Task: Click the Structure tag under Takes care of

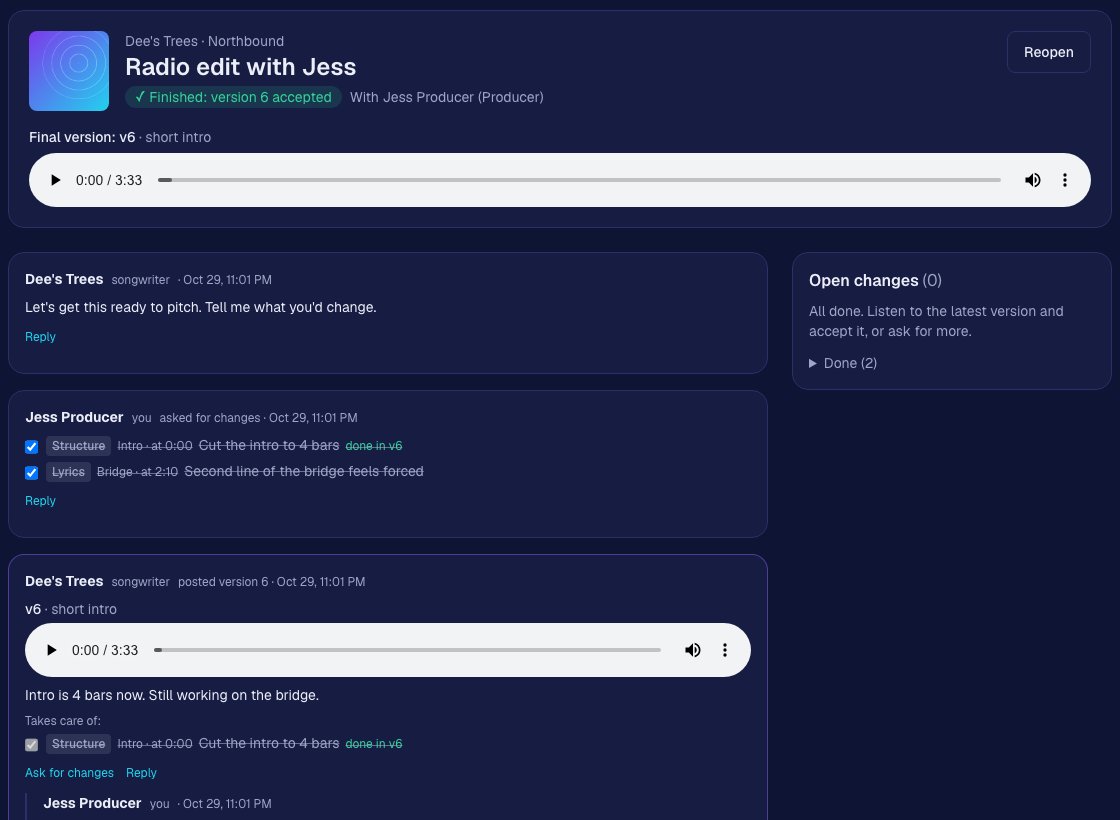Action: click(79, 744)
